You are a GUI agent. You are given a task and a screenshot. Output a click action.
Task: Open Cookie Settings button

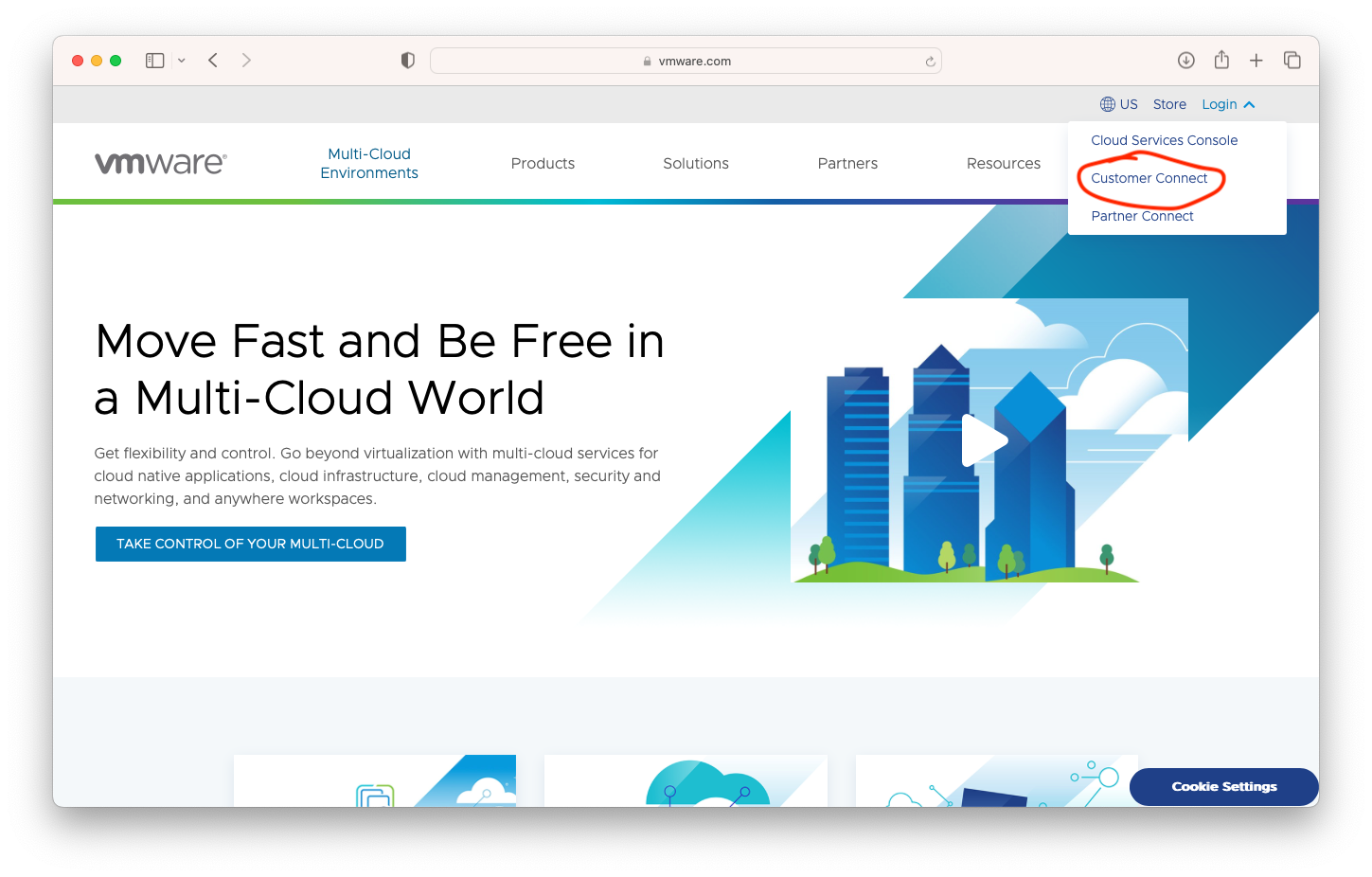click(x=1223, y=787)
